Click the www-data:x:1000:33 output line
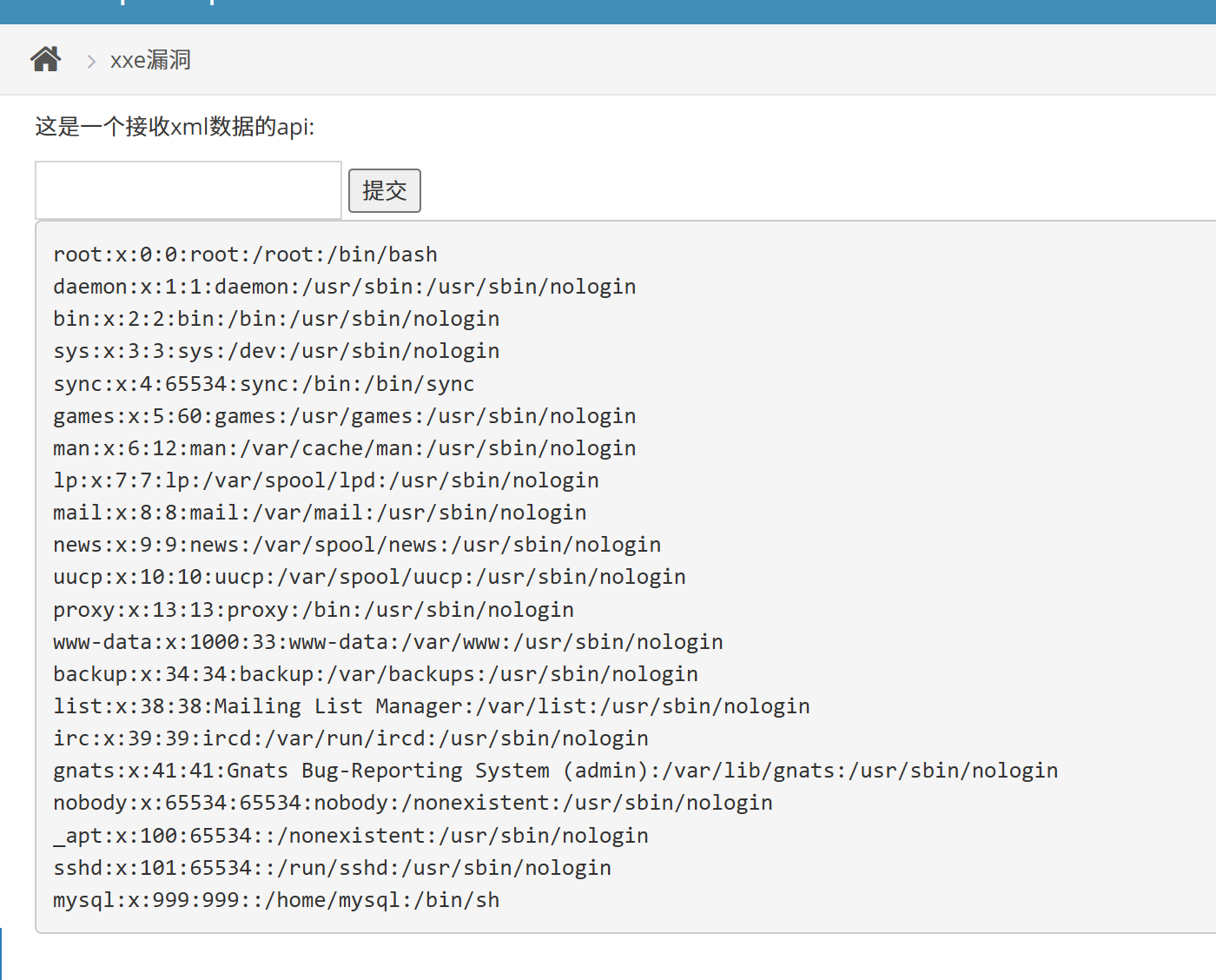 click(x=388, y=642)
